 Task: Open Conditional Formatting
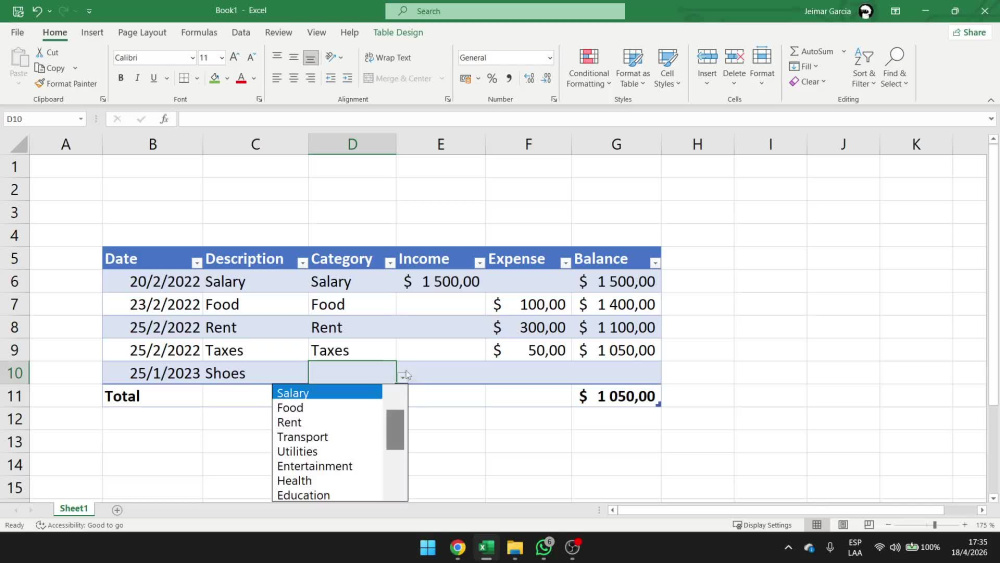click(589, 68)
